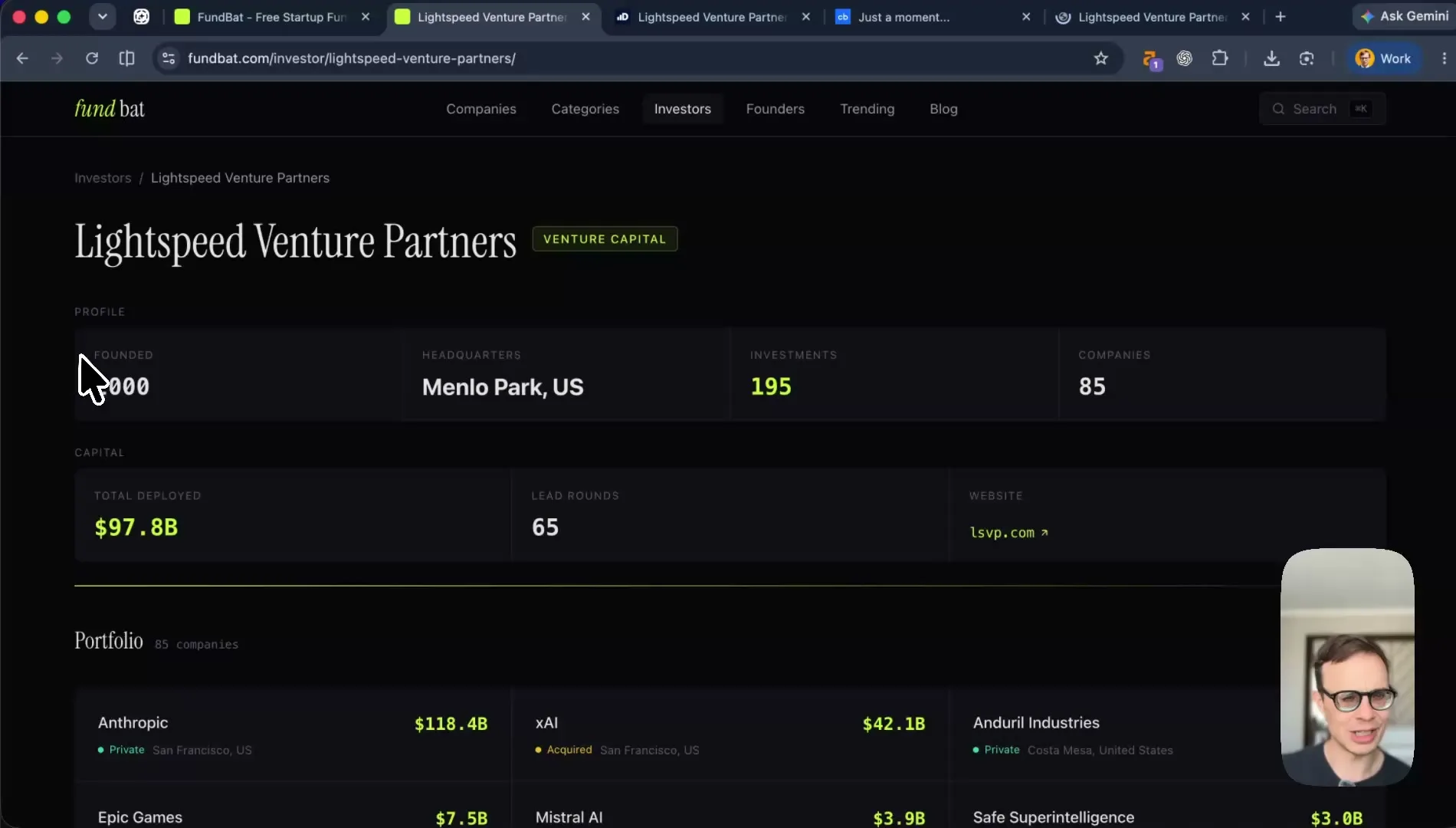Click the presenter webcam video overlay
Screen dimensions: 1456x828
click(x=1347, y=667)
